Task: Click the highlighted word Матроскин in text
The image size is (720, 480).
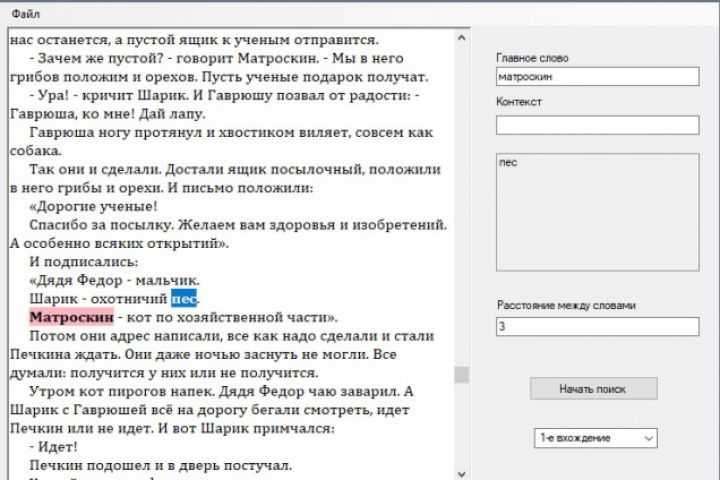Action: click(x=71, y=317)
